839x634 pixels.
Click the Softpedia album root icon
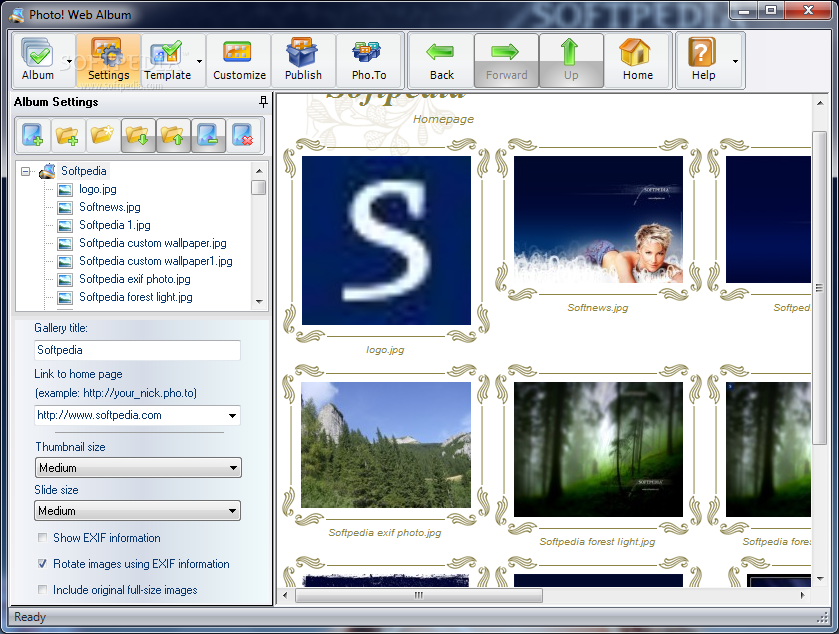[x=47, y=171]
